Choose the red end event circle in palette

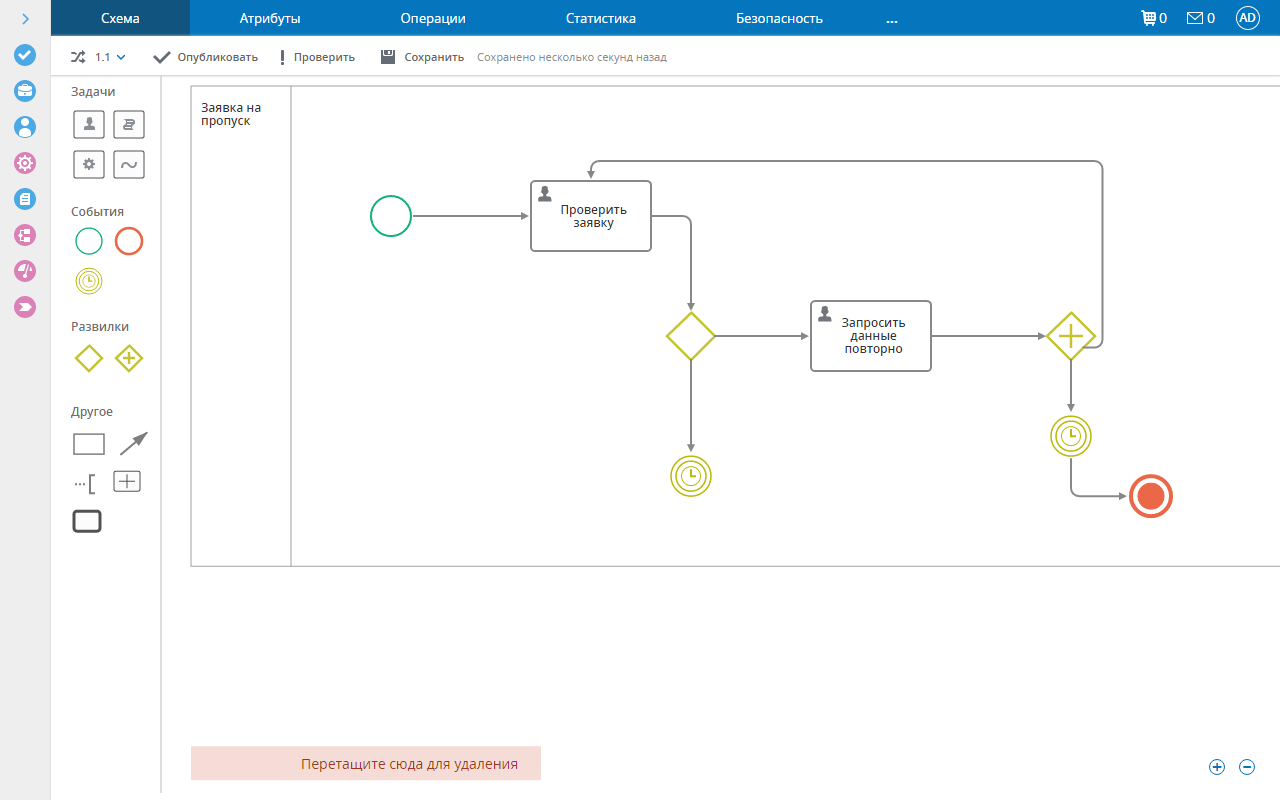[129, 241]
